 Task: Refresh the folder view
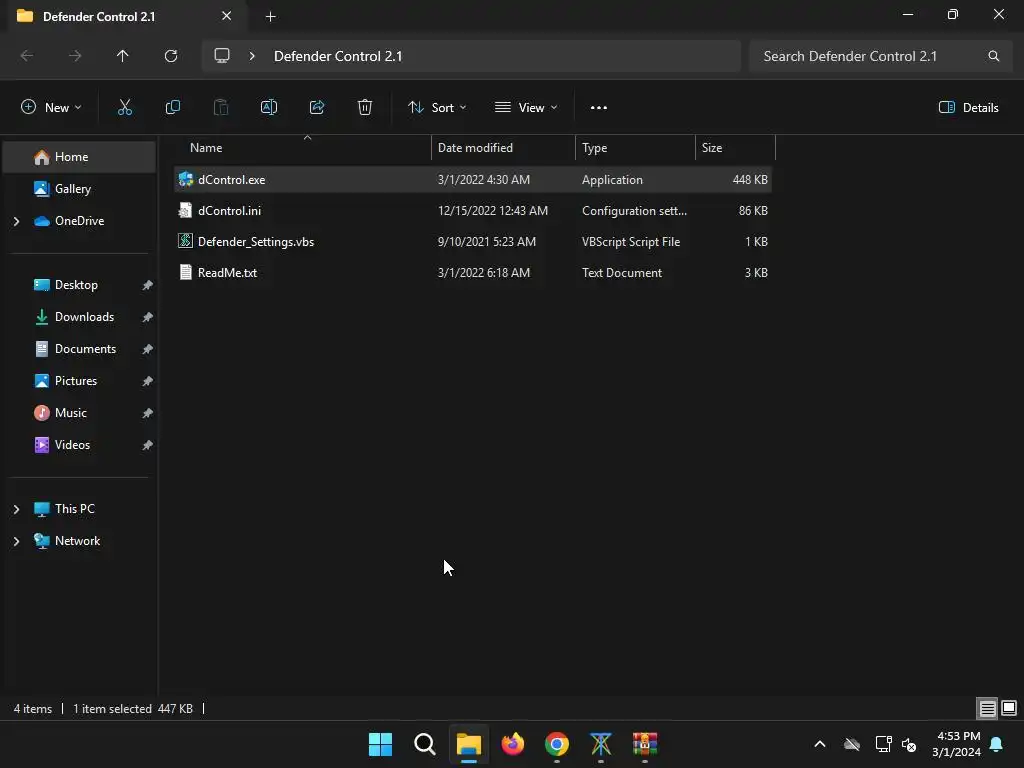[171, 56]
